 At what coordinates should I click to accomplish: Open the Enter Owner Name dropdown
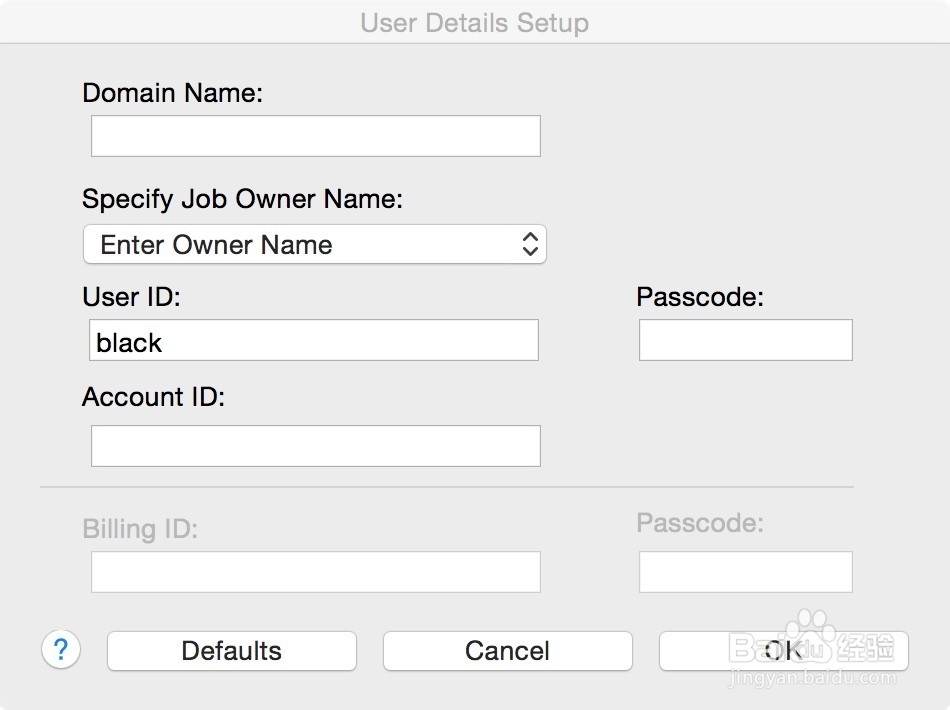tap(314, 244)
